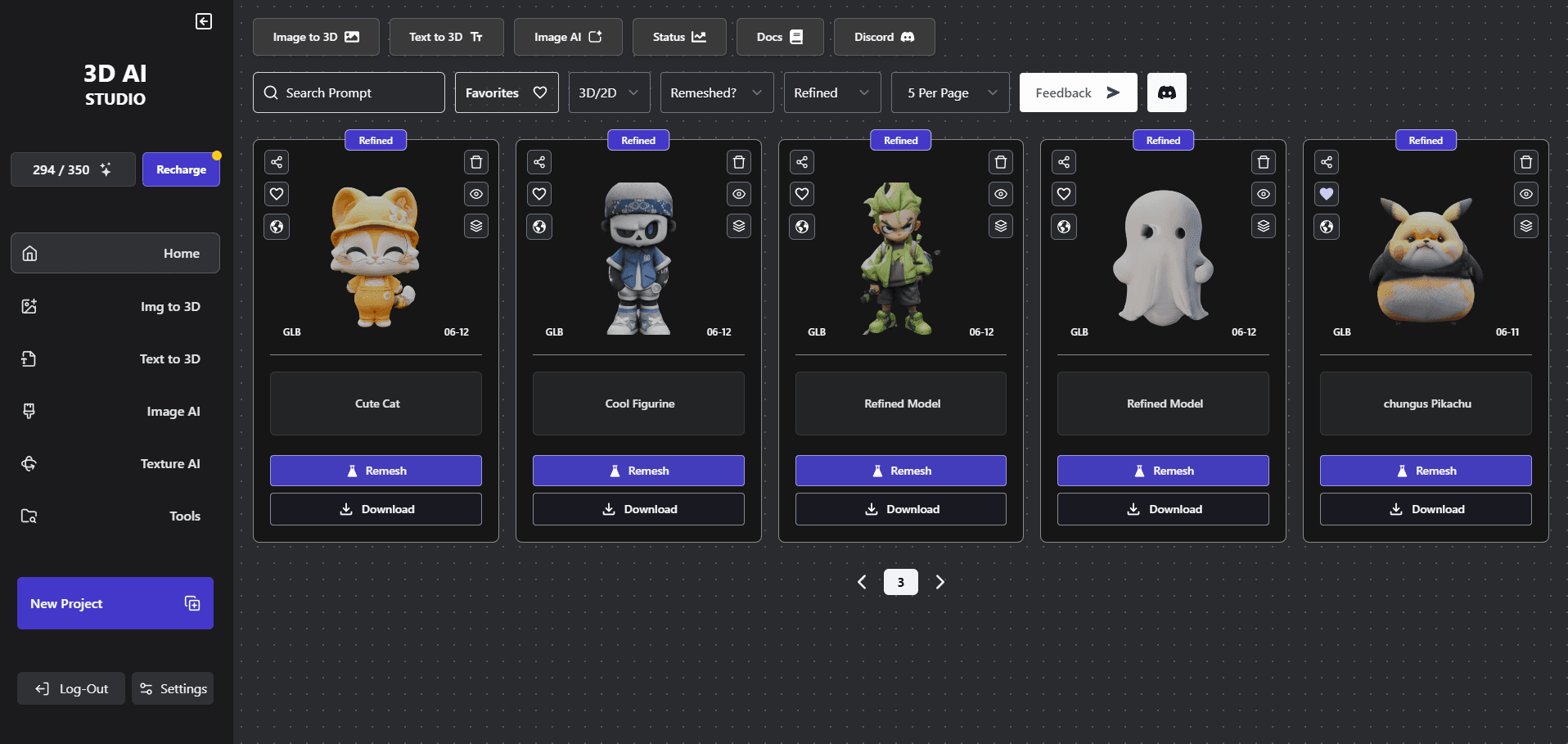
Task: Go to the previous page arrow
Action: pos(862,582)
